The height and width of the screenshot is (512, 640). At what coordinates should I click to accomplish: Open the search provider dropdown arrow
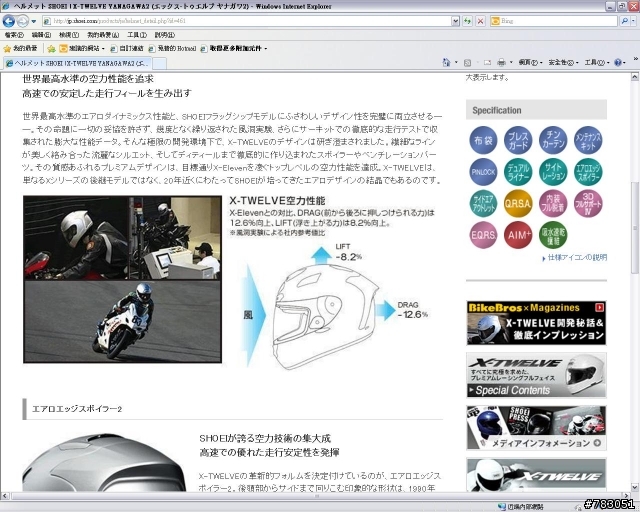coord(633,21)
